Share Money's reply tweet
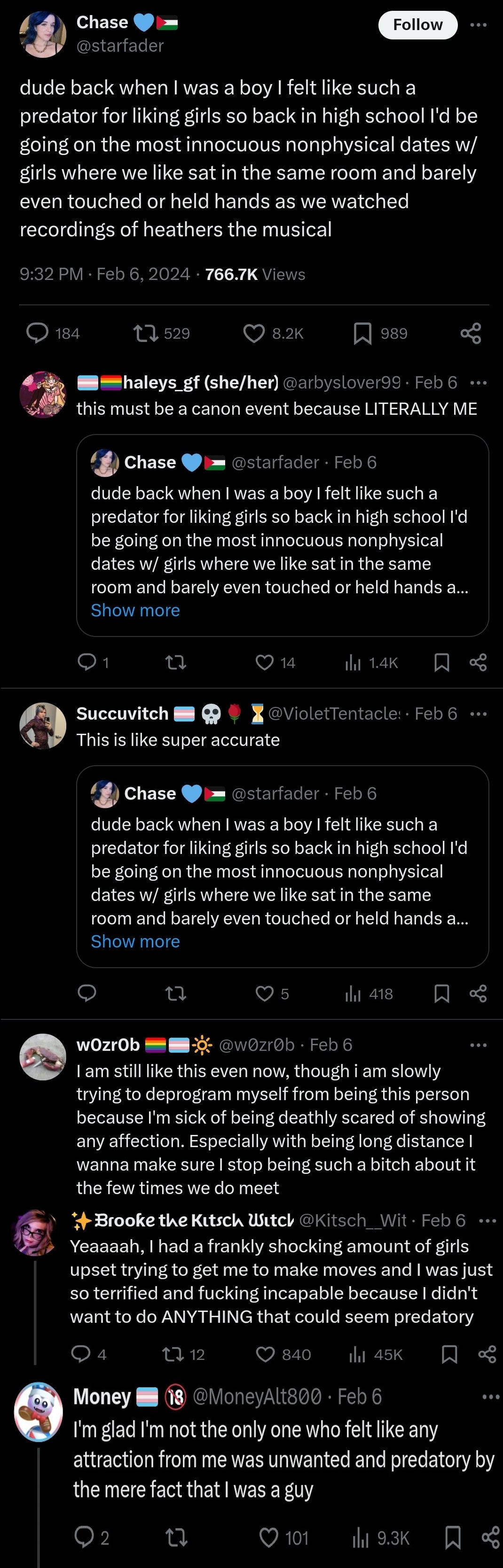503x1568 pixels. click(491, 1537)
